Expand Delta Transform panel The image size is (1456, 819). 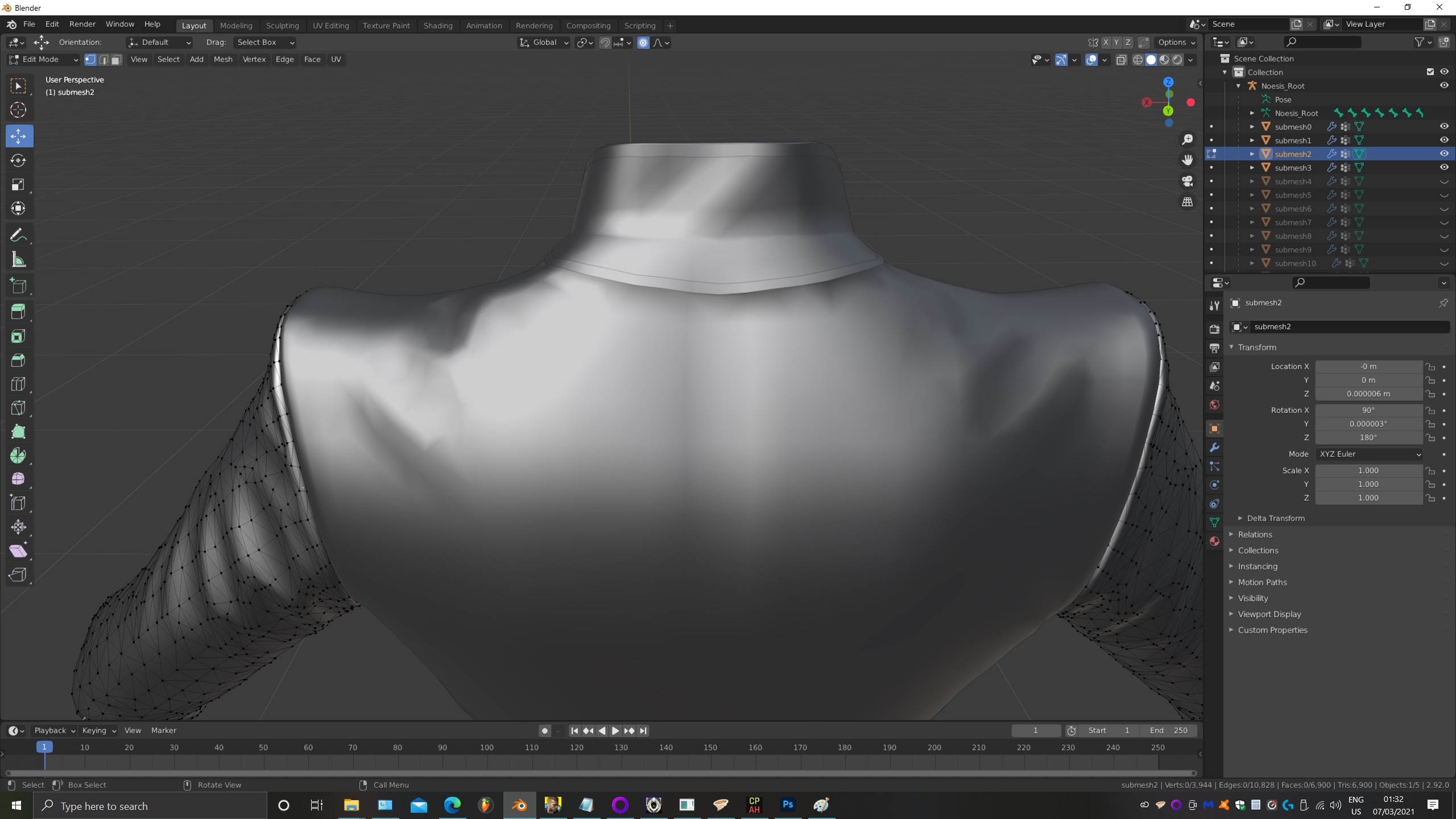click(1275, 518)
